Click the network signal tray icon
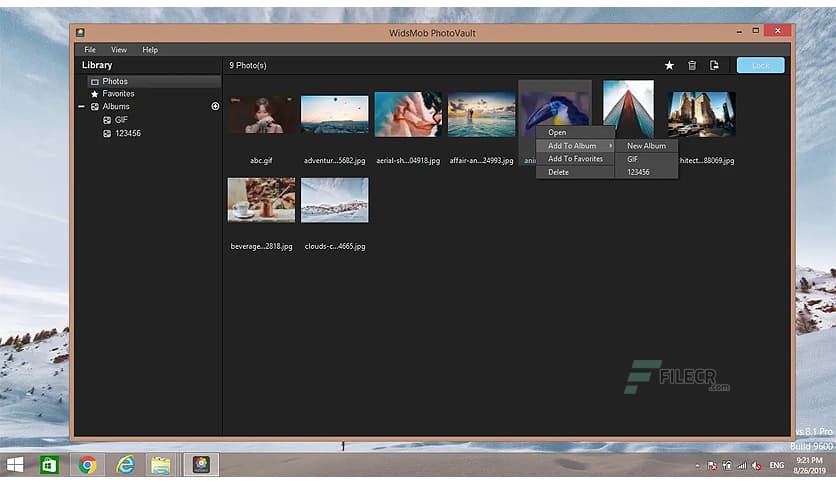 pos(742,466)
